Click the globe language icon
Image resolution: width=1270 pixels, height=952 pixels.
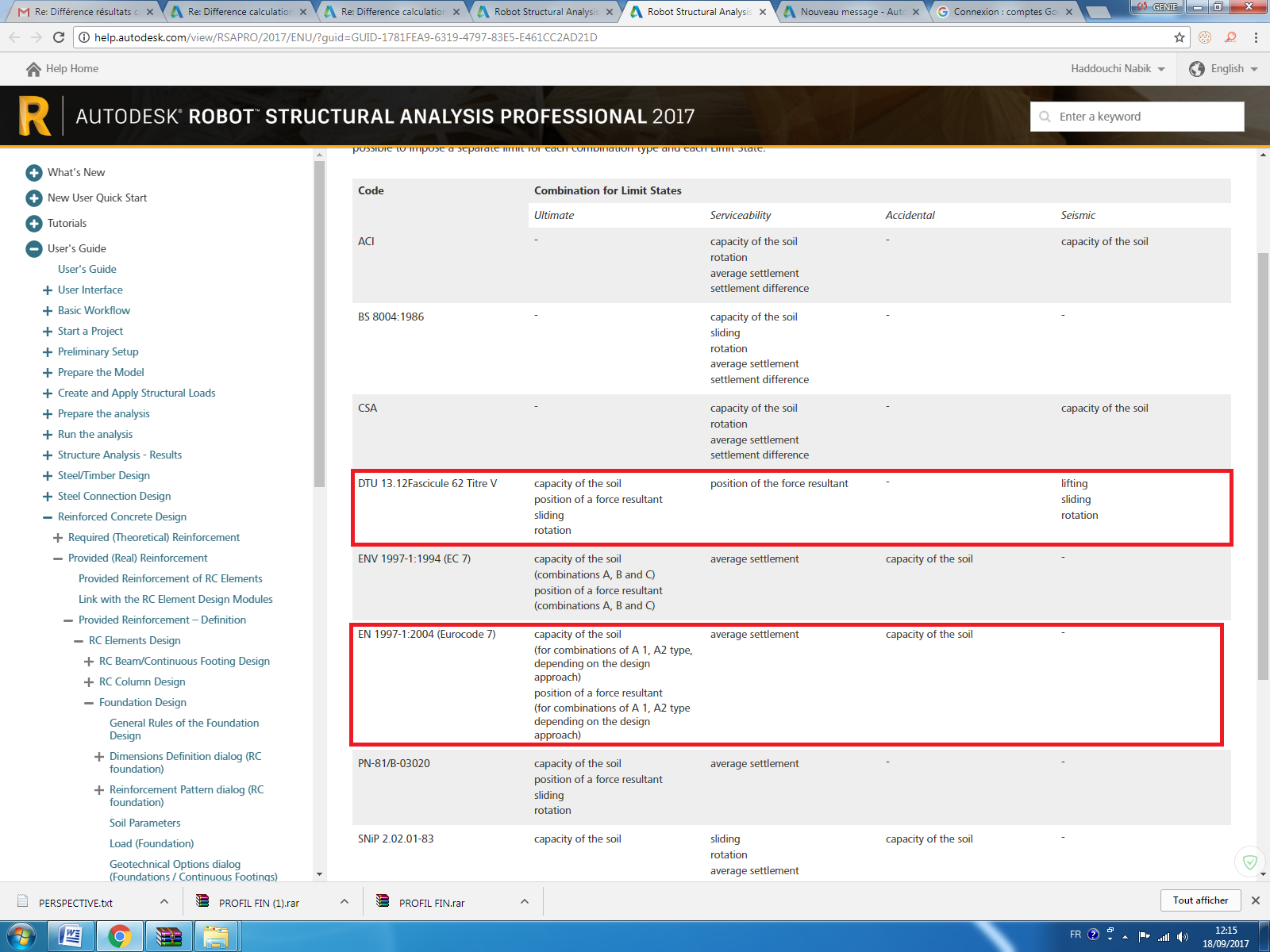coord(1197,69)
